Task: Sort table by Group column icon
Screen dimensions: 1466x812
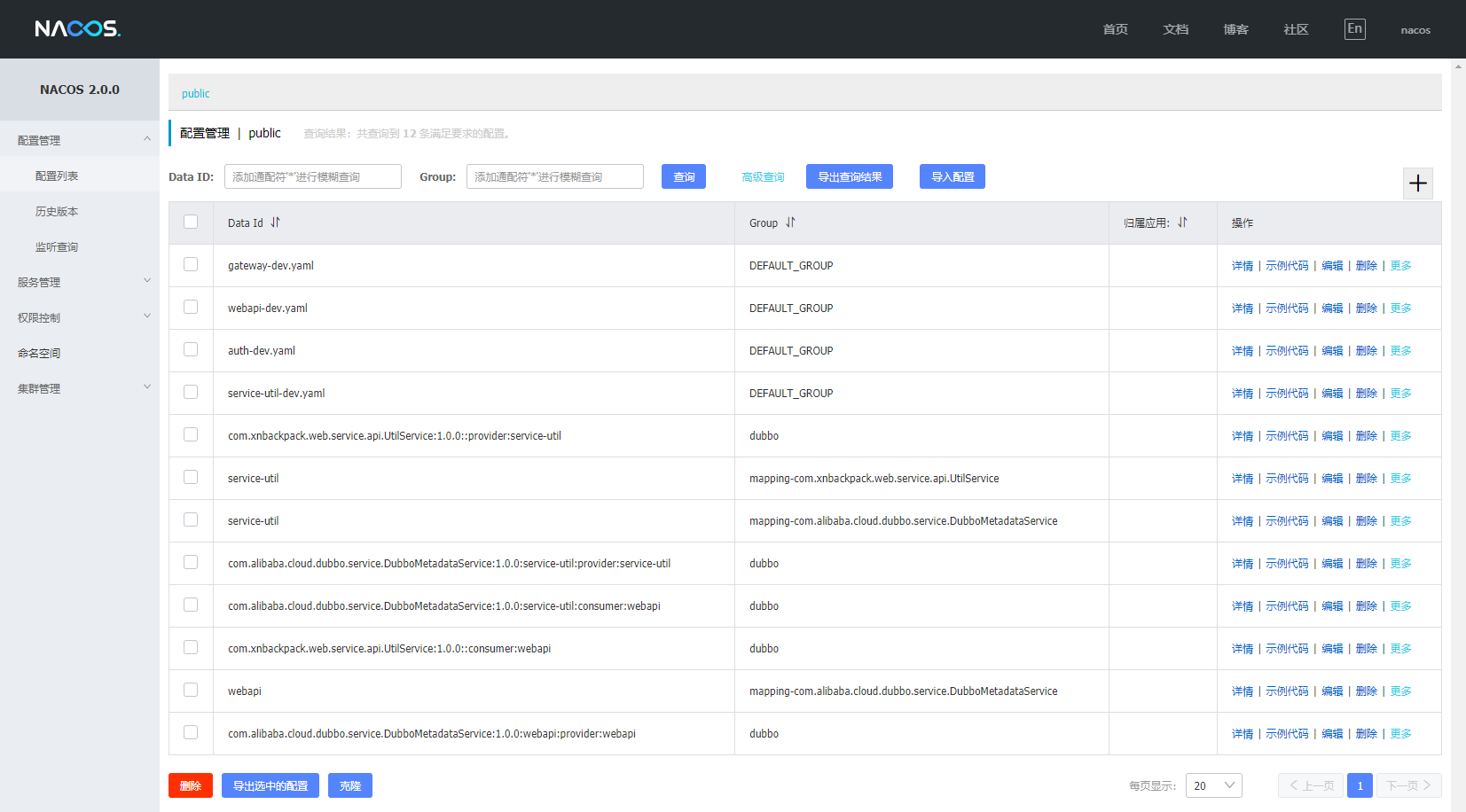Action: (x=790, y=223)
